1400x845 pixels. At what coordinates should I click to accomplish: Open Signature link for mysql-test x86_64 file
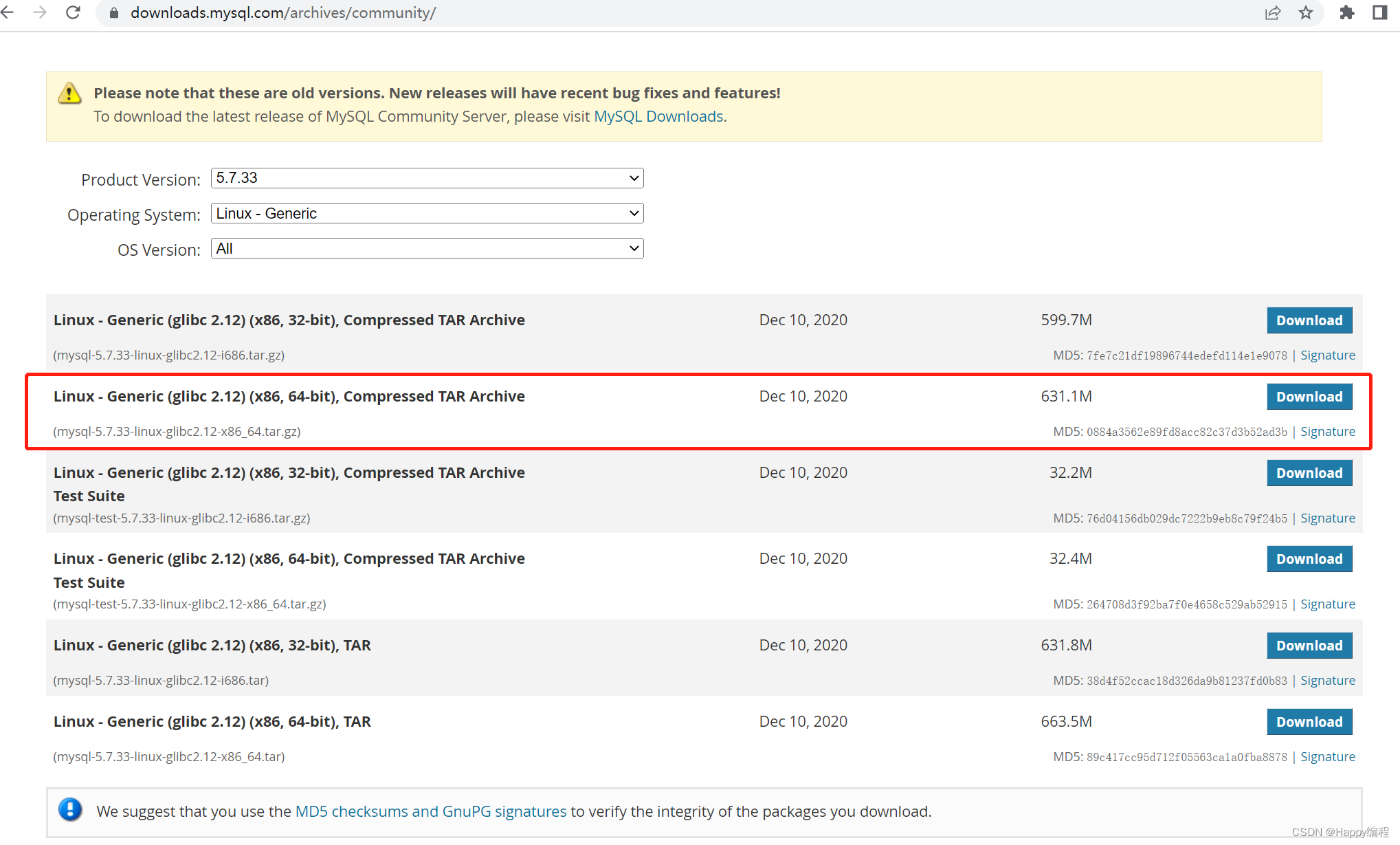tap(1327, 604)
